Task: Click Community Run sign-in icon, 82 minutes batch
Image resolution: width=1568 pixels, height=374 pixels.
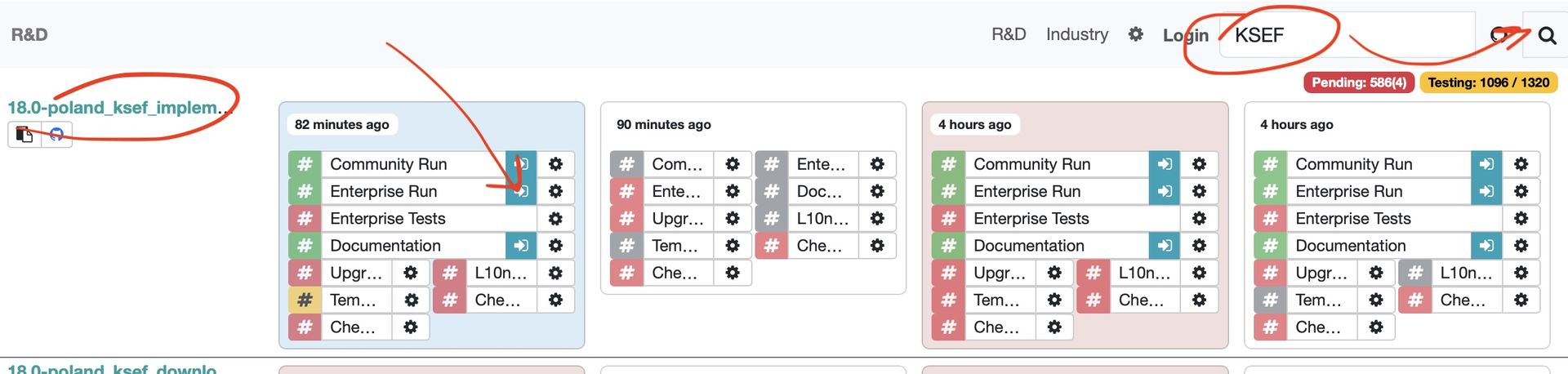Action: [521, 164]
